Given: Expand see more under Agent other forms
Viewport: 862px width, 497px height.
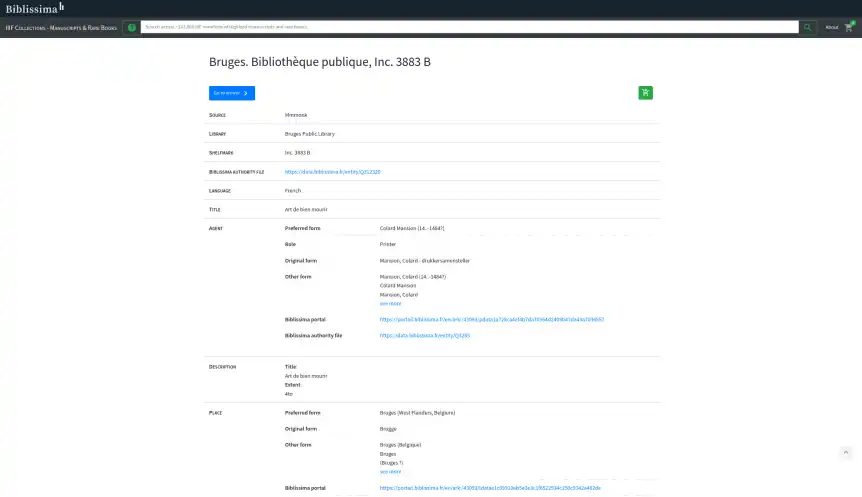Looking at the screenshot, I should (390, 303).
